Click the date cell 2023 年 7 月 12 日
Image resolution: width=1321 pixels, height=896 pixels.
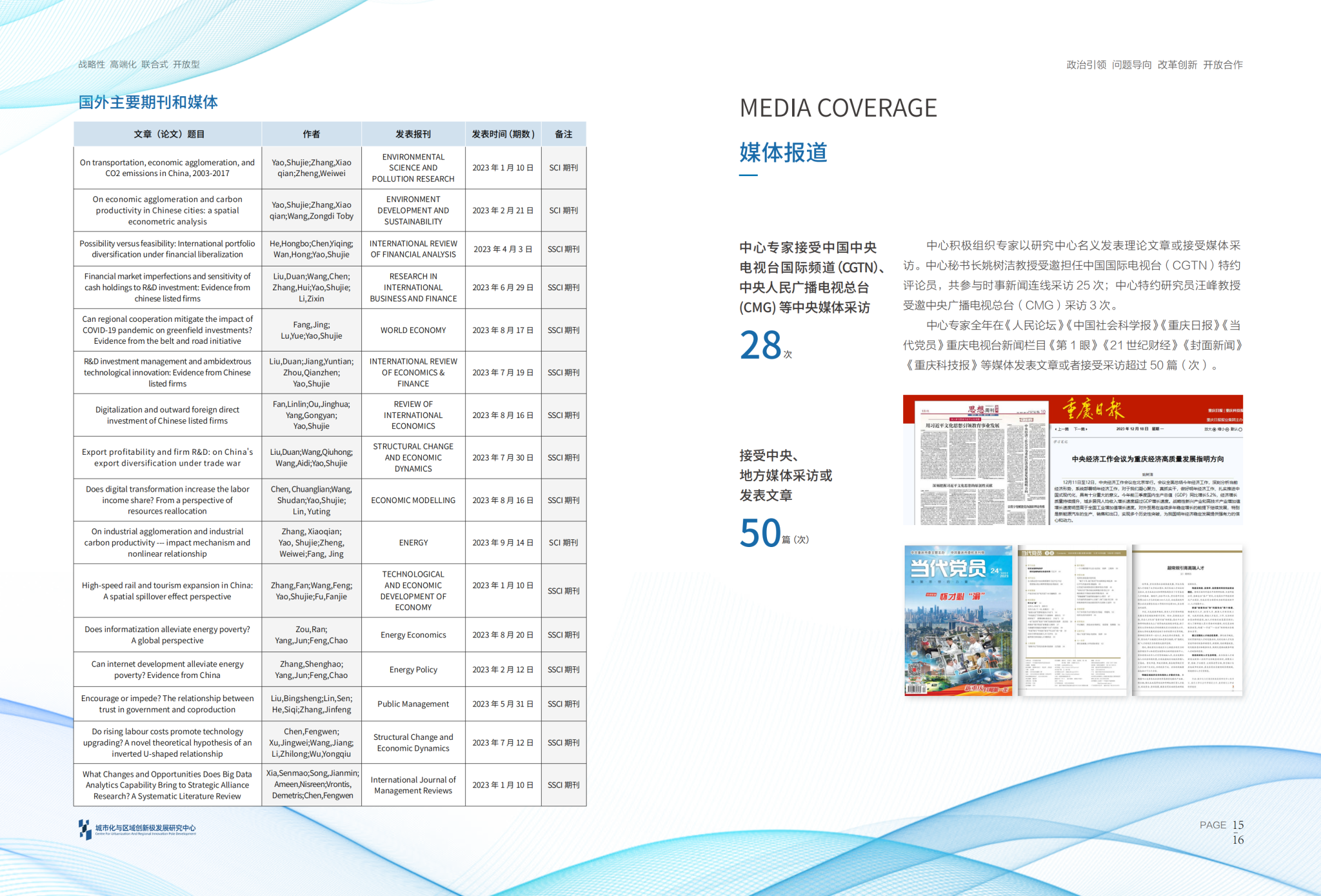tap(503, 743)
